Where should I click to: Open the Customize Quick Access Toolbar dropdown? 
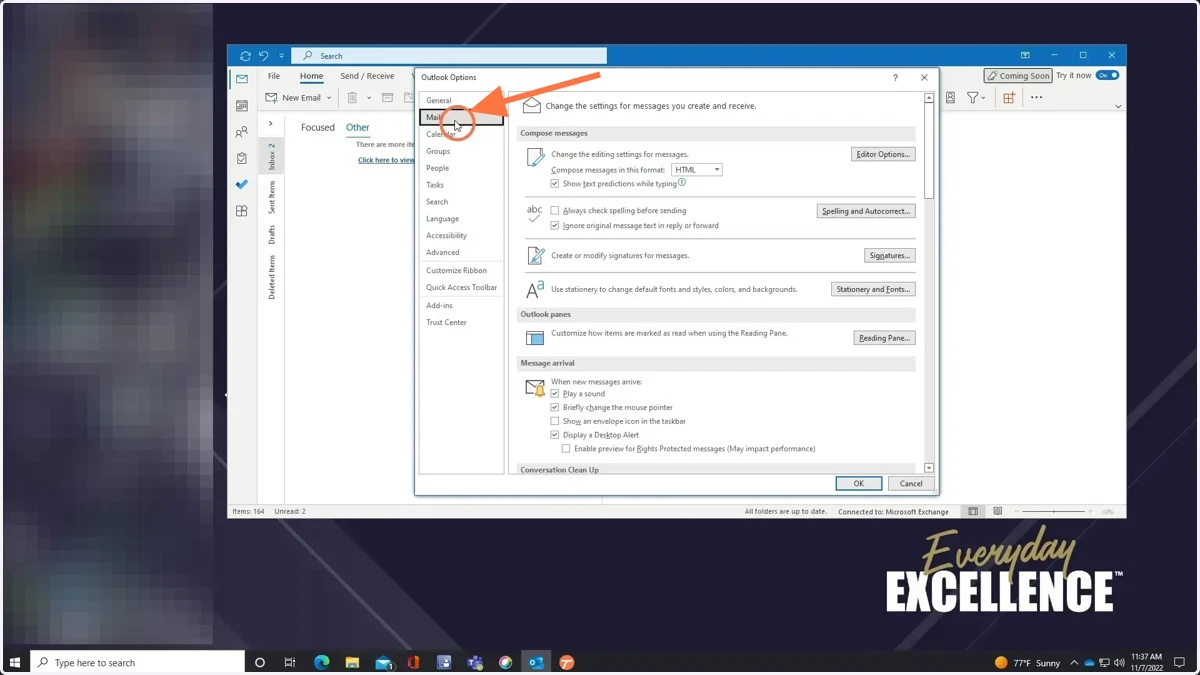(282, 56)
